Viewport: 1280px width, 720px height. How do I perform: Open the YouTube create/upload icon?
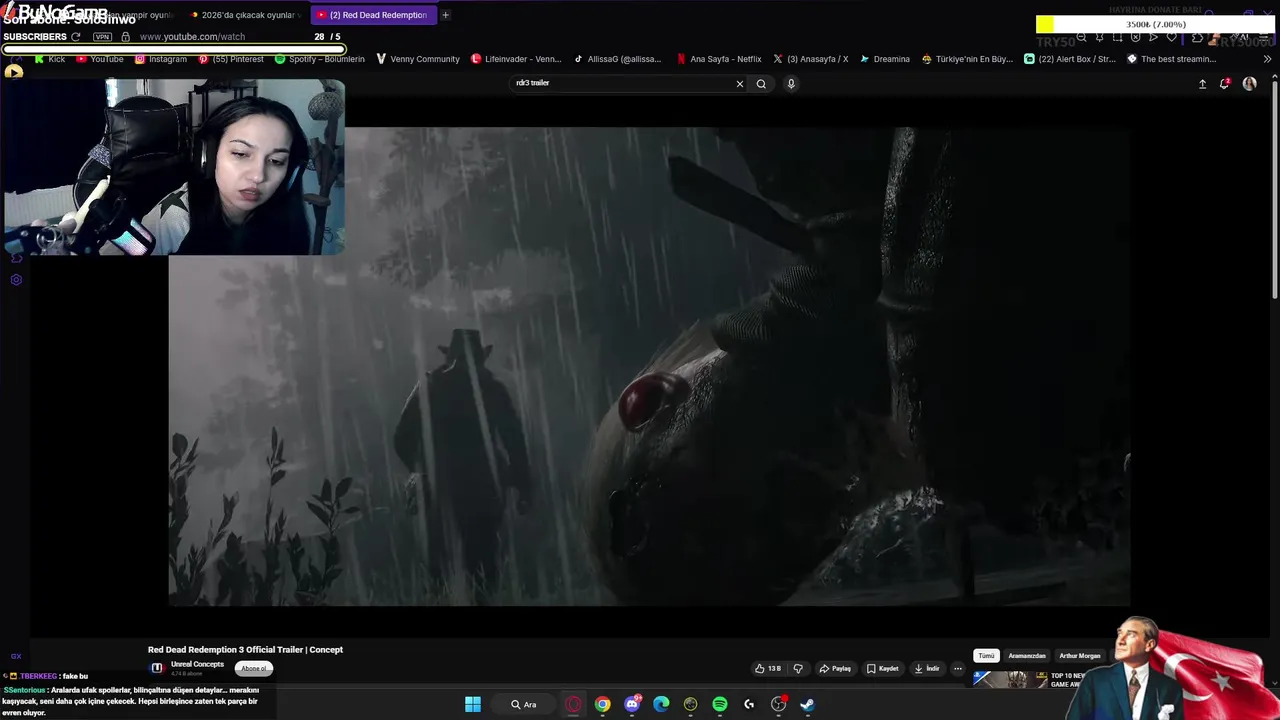coord(1202,84)
